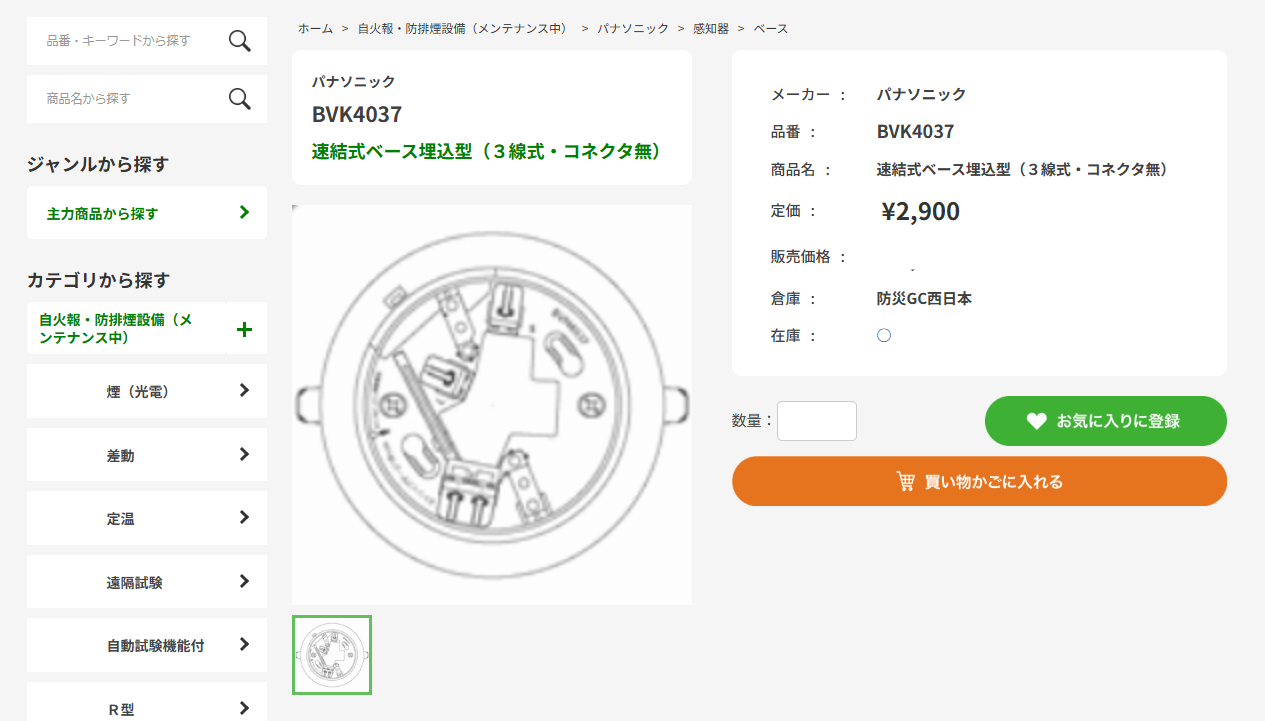Open the パナソニック breadcrumb link
Image resolution: width=1265 pixels, height=721 pixels.
(x=633, y=29)
